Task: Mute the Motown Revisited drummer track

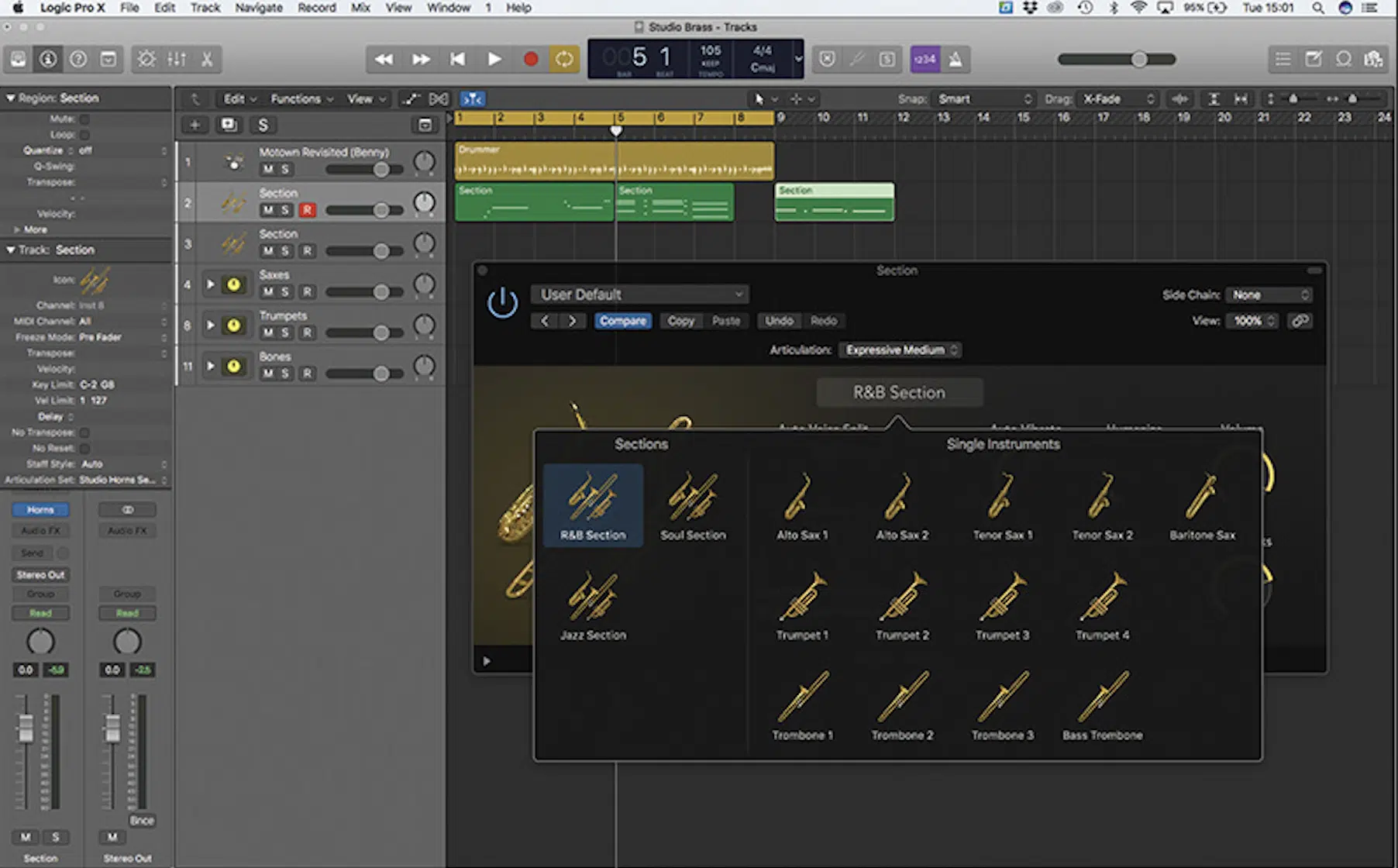Action: [x=268, y=169]
